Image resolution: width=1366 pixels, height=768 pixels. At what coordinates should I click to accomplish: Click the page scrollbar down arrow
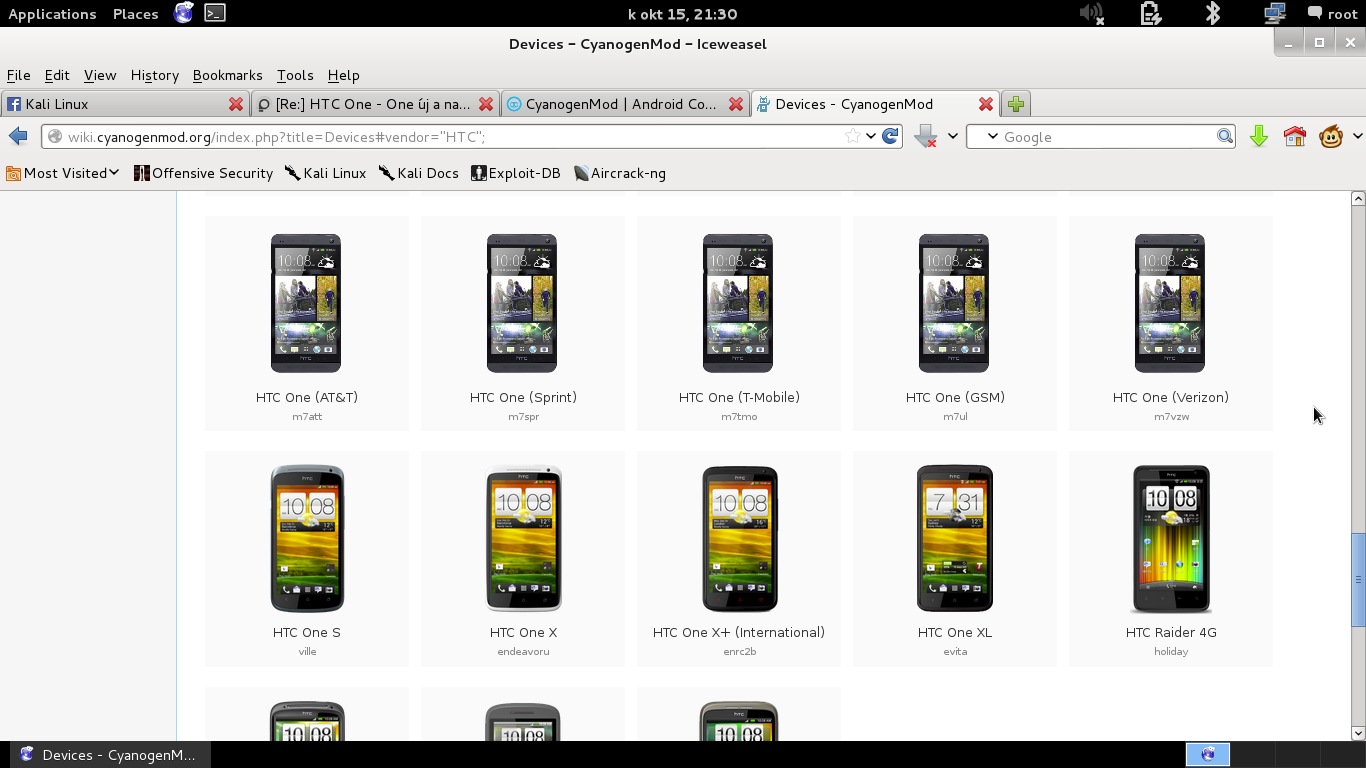coord(1358,733)
